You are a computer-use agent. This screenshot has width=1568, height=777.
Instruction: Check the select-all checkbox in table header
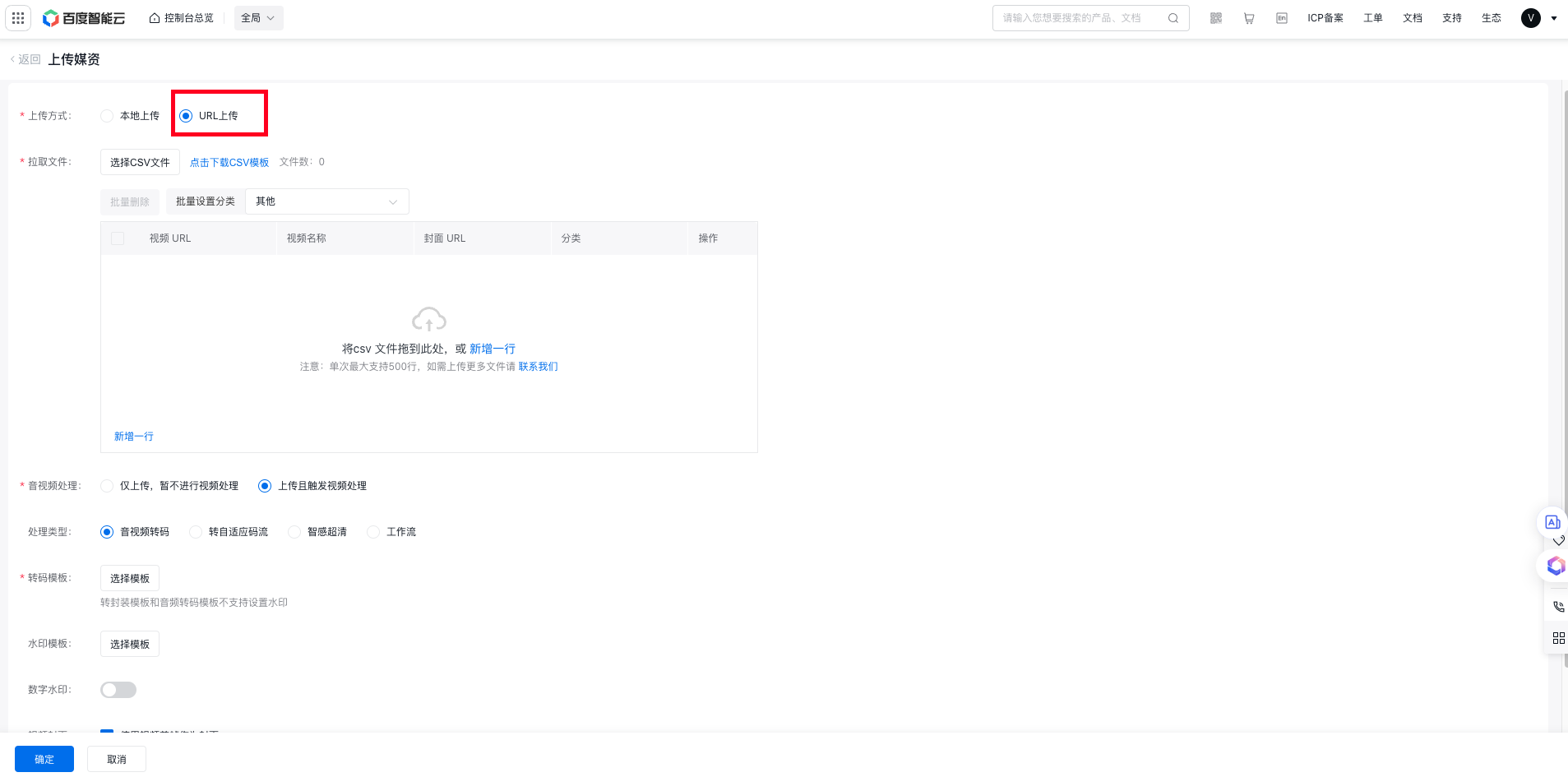[118, 238]
